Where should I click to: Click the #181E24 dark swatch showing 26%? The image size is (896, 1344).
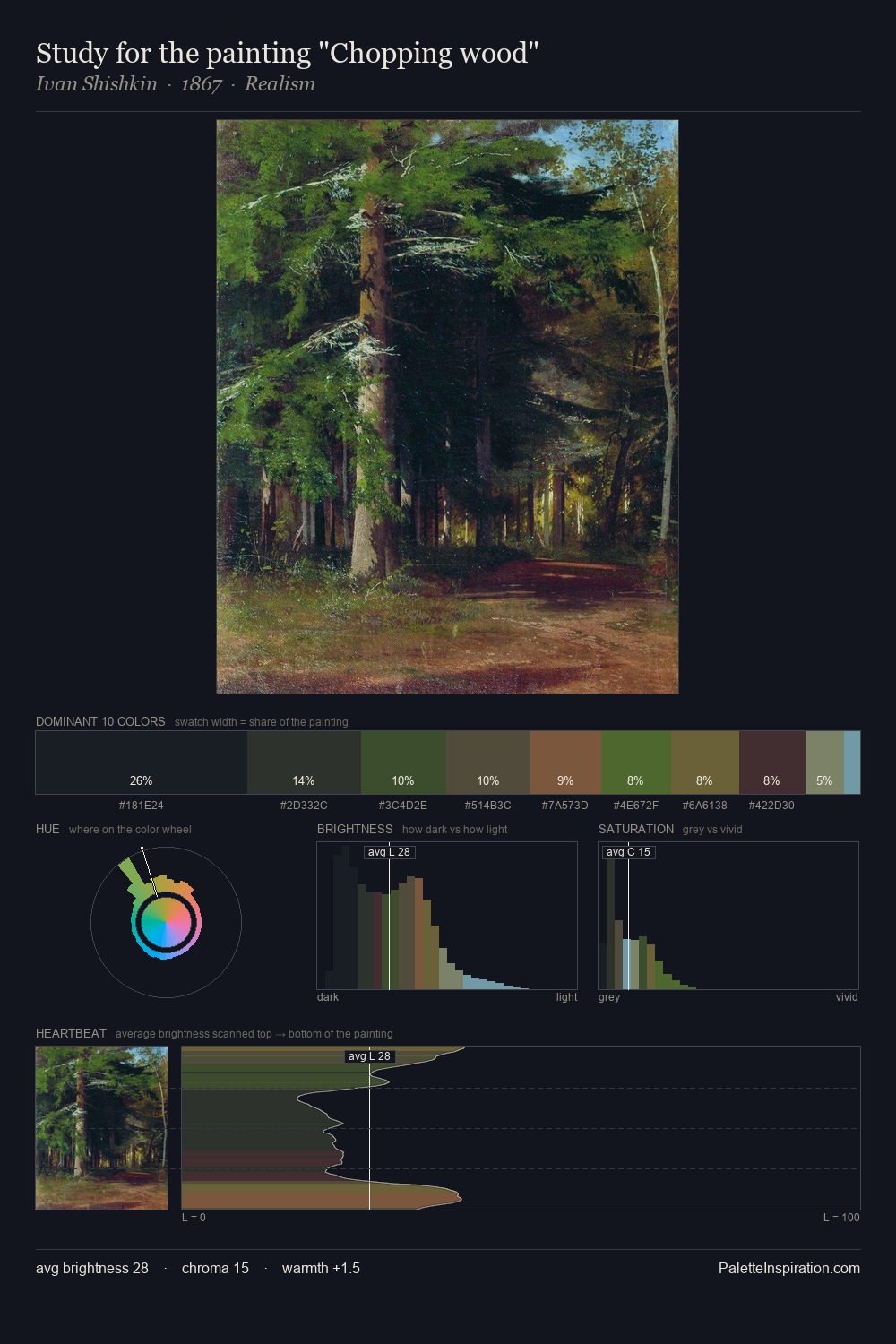[142, 762]
